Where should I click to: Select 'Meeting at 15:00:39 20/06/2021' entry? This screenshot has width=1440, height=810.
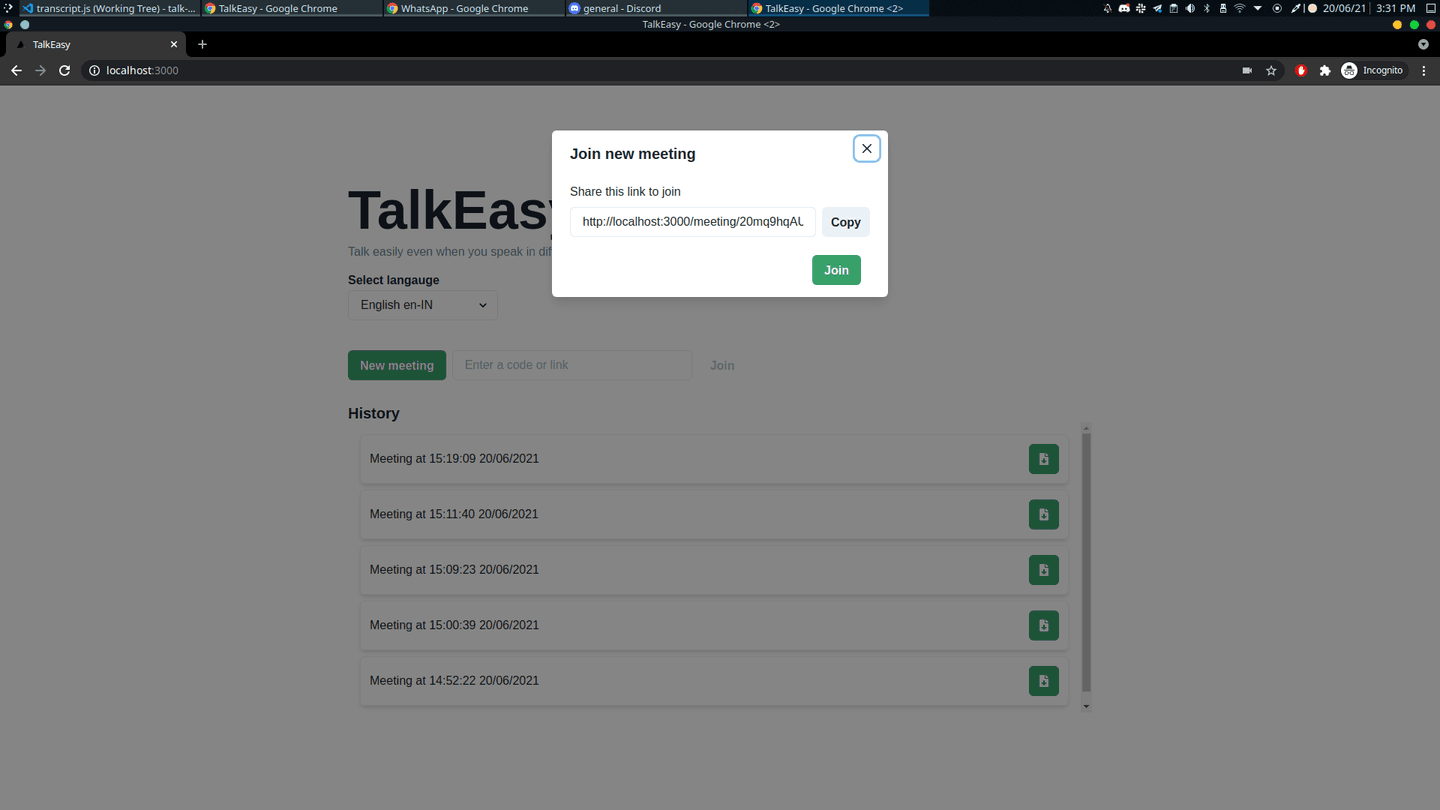click(714, 625)
